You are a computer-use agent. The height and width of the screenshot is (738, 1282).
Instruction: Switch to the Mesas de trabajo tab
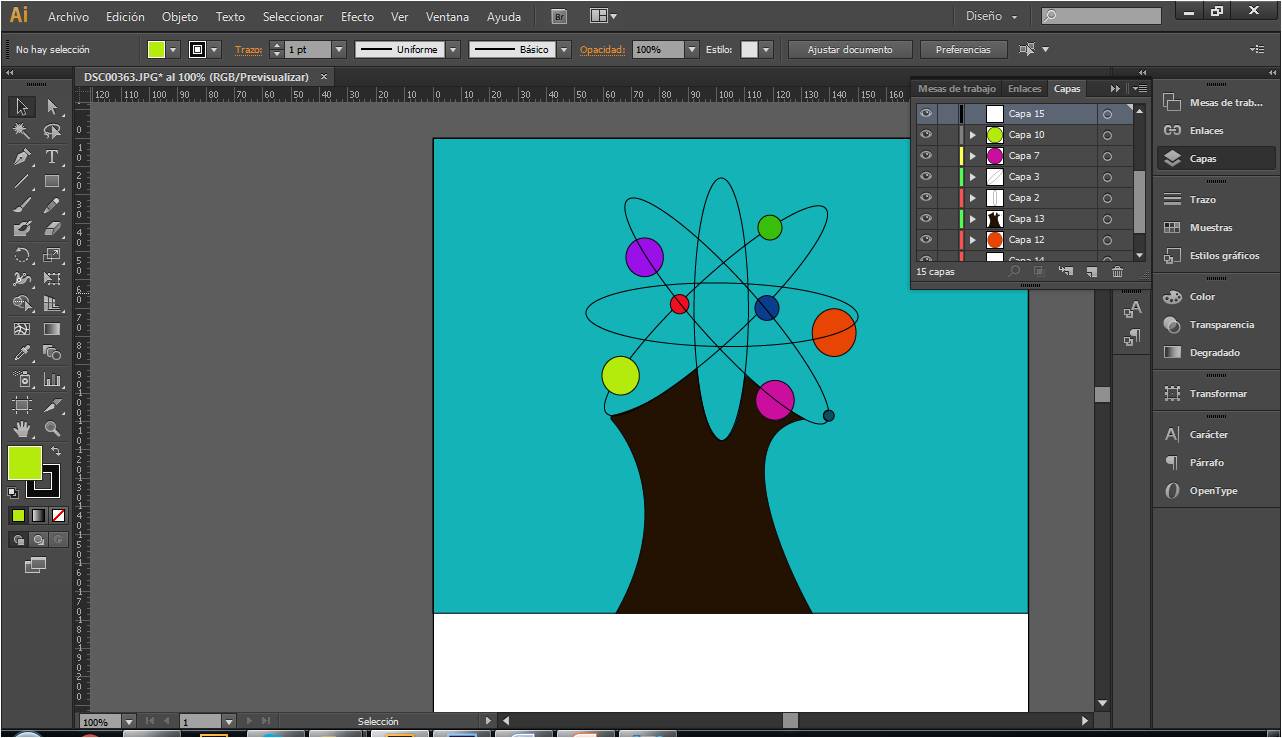tap(957, 89)
